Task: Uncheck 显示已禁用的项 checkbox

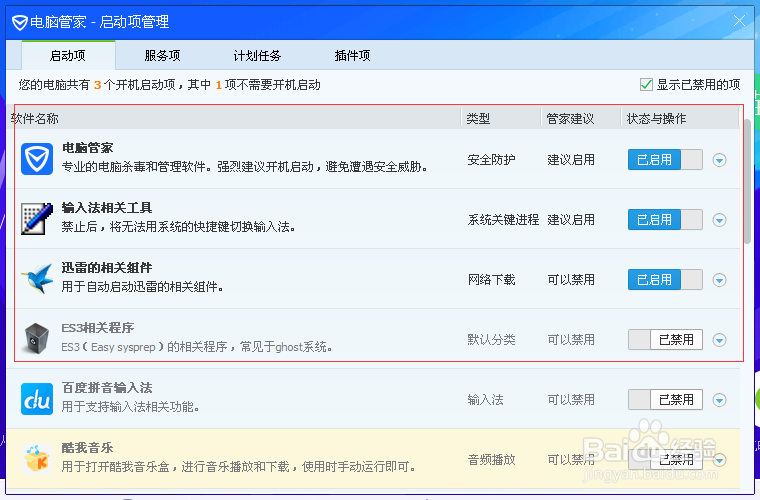Action: [x=646, y=85]
